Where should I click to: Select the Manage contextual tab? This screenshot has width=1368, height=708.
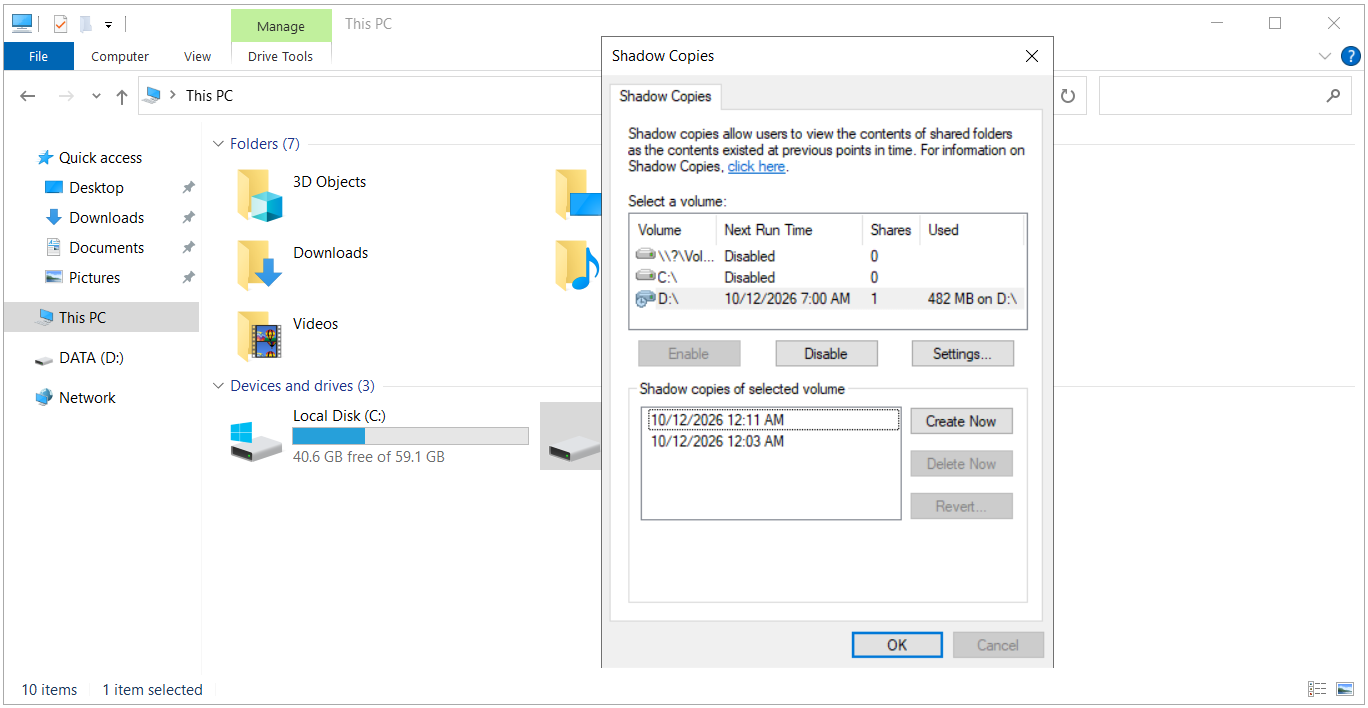280,27
